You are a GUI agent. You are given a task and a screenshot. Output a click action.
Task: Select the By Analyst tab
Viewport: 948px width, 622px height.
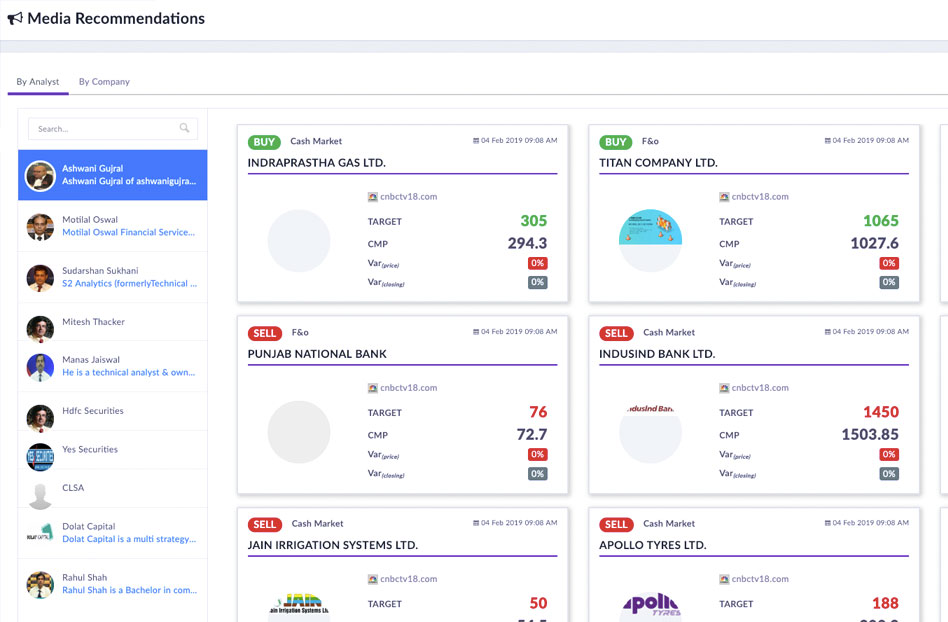(x=38, y=82)
